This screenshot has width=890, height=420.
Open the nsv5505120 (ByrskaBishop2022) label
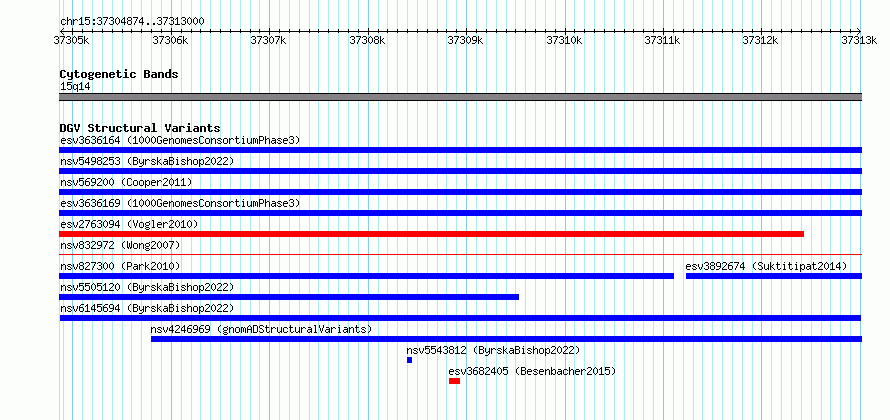tap(147, 287)
